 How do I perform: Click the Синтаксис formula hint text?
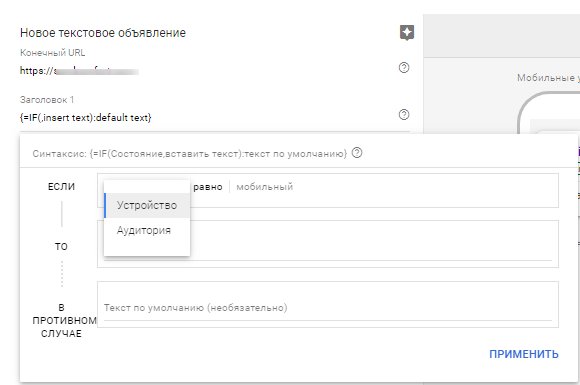(190, 153)
